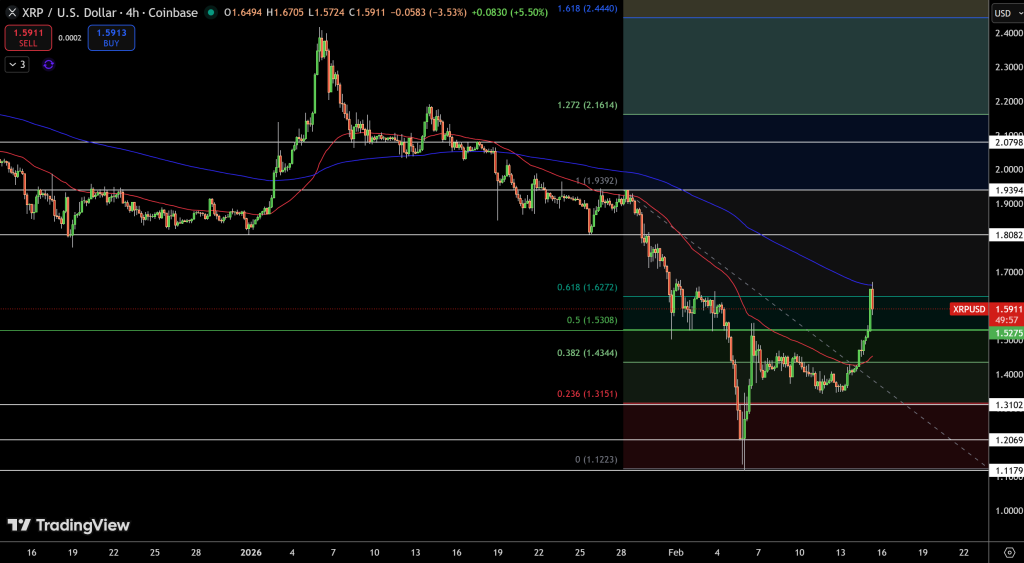The height and width of the screenshot is (563, 1024).
Task: Click Fib label 0.618 (1.6272)
Action: click(587, 287)
